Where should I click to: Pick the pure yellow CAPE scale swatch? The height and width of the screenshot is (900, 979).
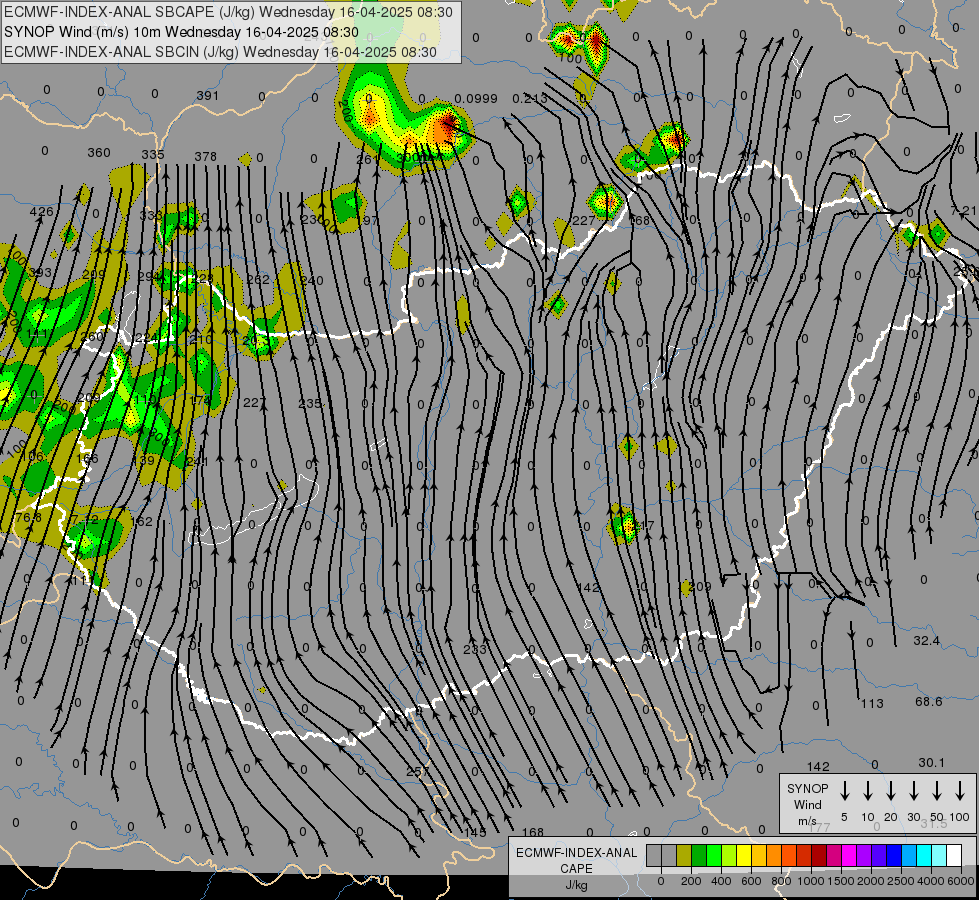(x=744, y=855)
